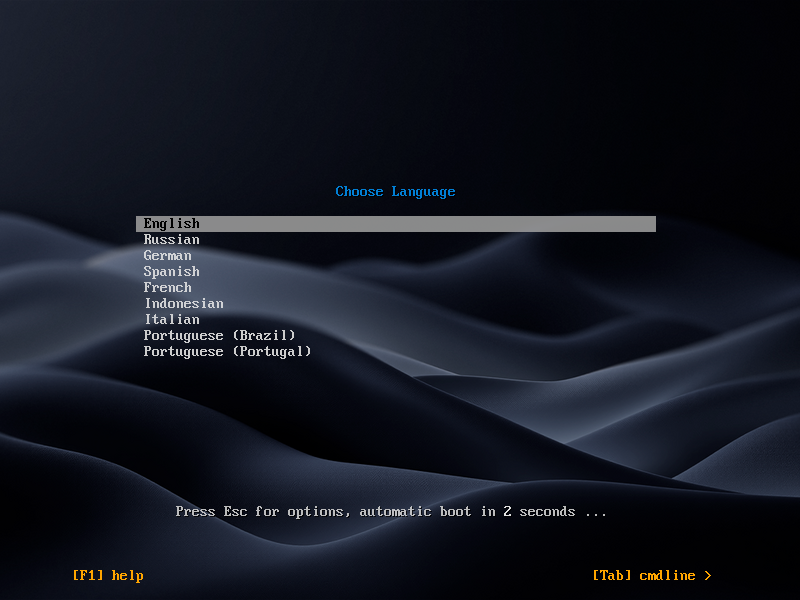Pick Italian in the language menu
800x600 pixels.
click(x=172, y=319)
